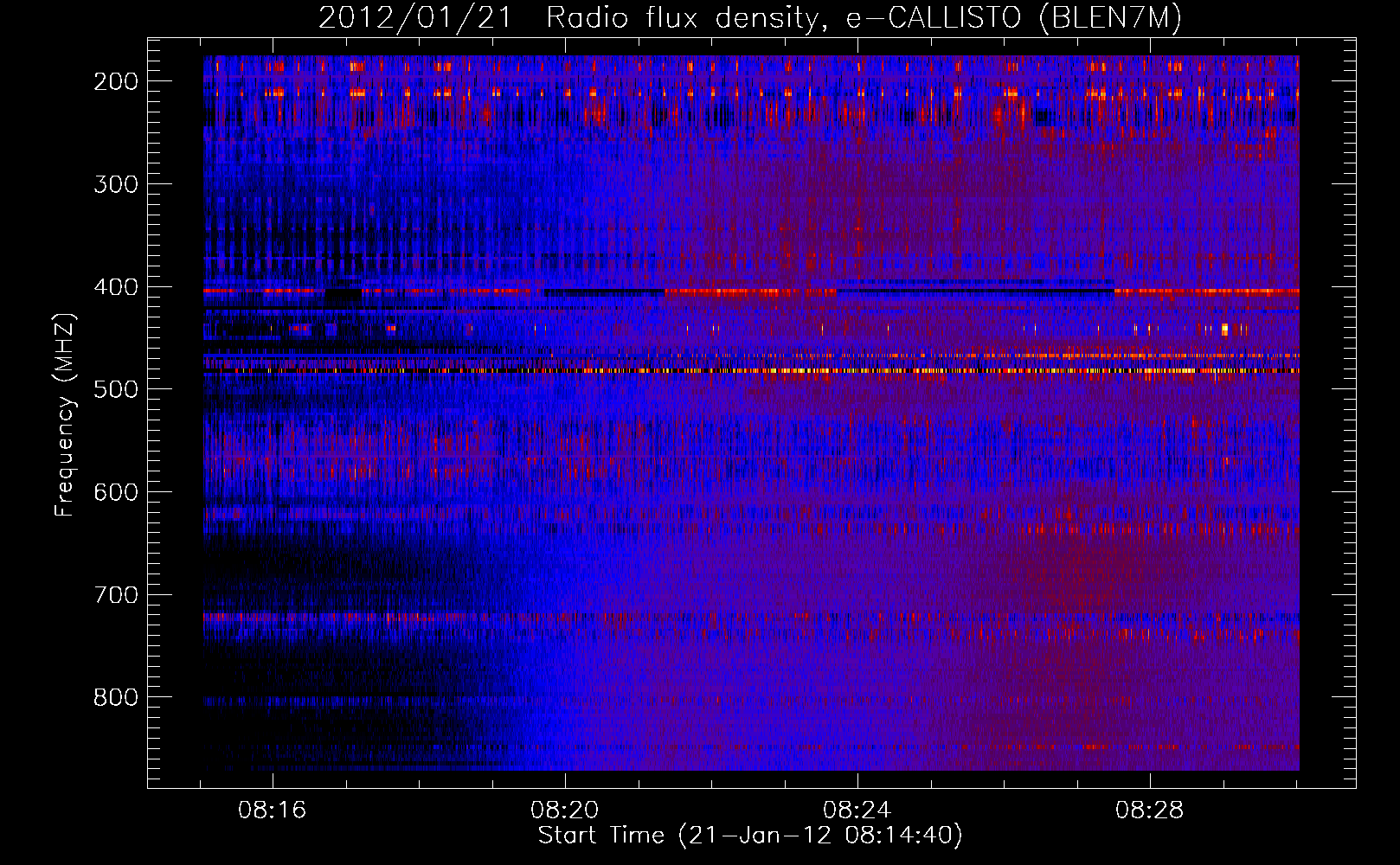1400x865 pixels.
Task: Click the 700 frequency tick label
Action: pos(116,595)
